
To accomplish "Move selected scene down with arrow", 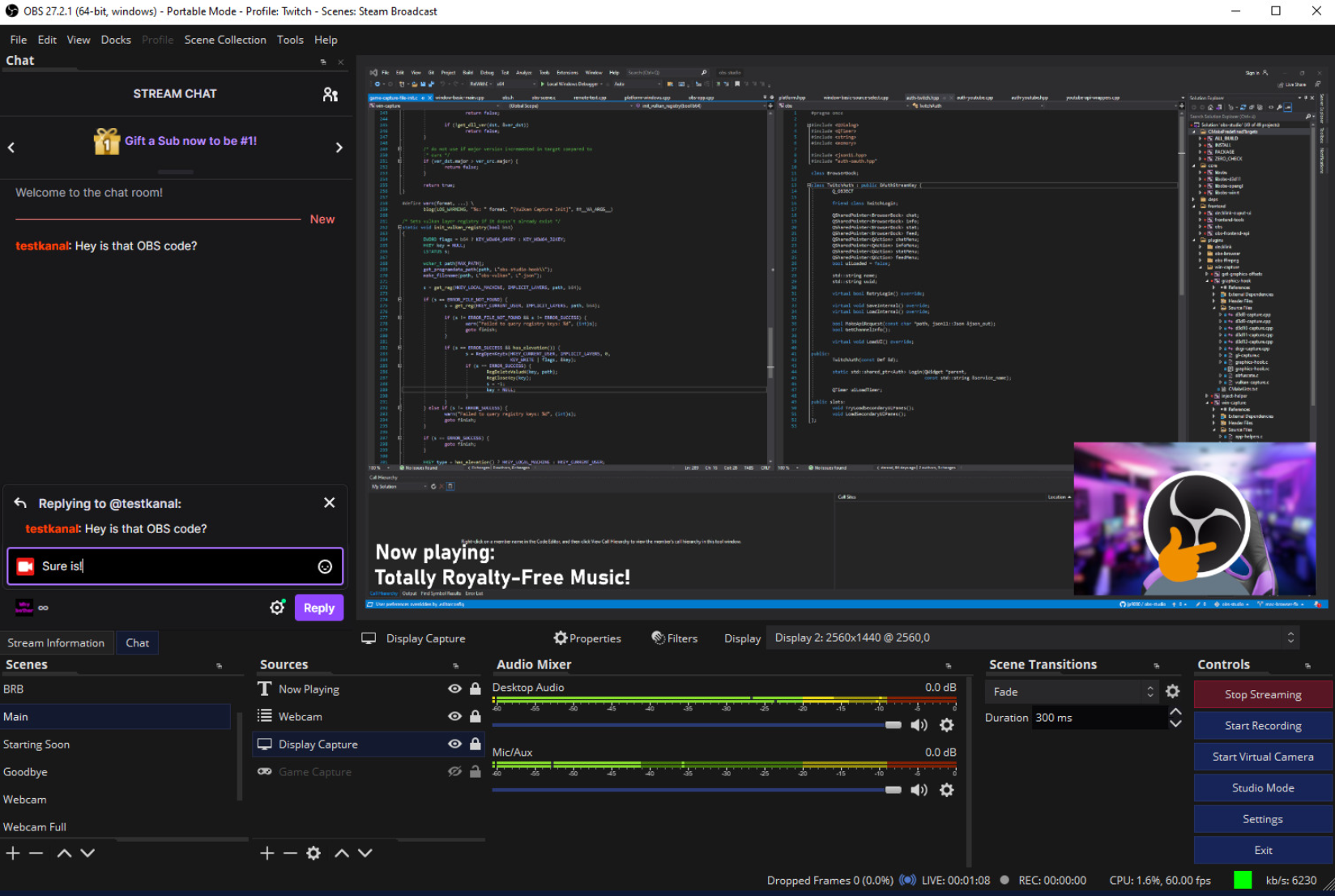I will (87, 853).
